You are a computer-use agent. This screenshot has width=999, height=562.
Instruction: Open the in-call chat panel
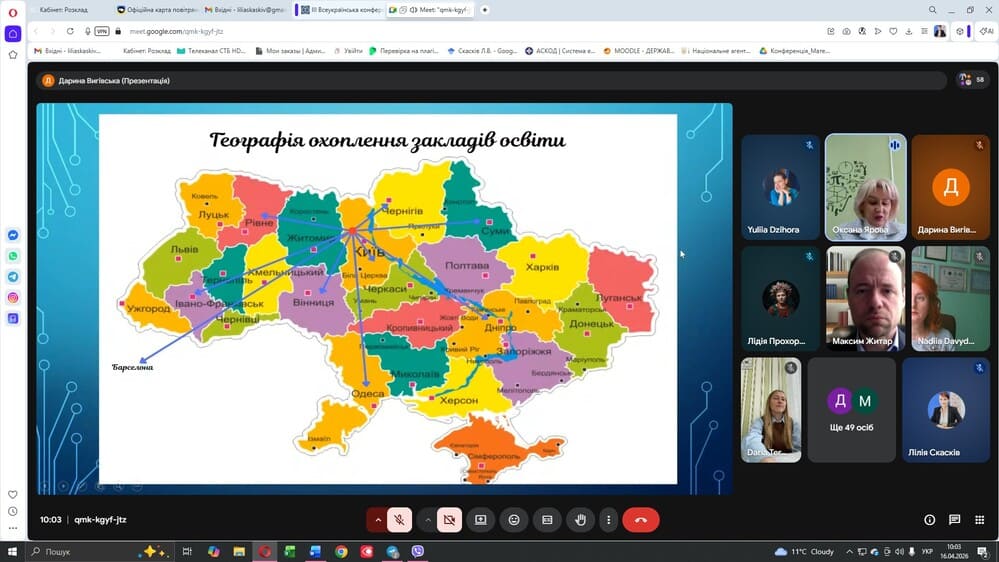(x=955, y=520)
